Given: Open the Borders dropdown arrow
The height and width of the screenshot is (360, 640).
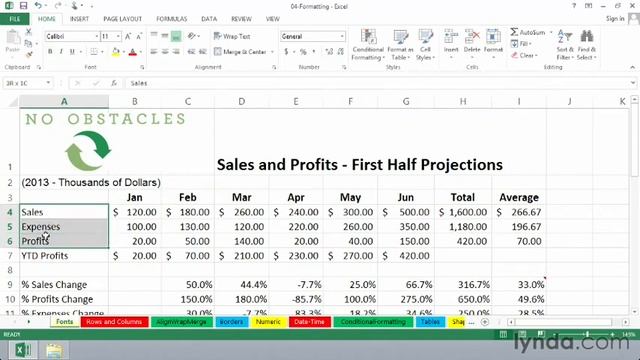Looking at the screenshot, I should click(x=102, y=52).
